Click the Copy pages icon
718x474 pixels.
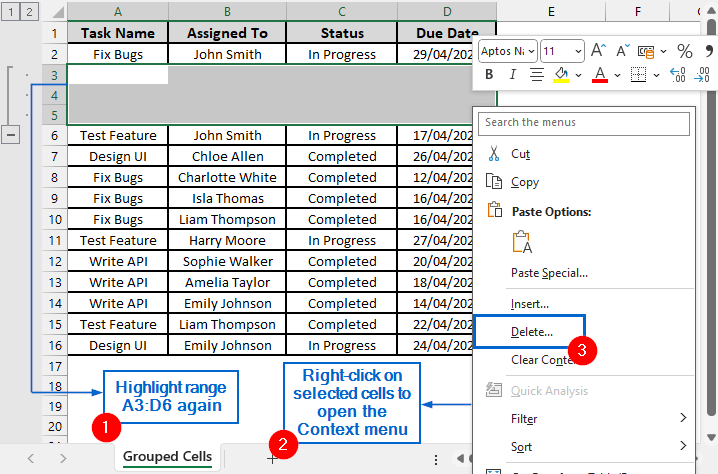click(494, 182)
